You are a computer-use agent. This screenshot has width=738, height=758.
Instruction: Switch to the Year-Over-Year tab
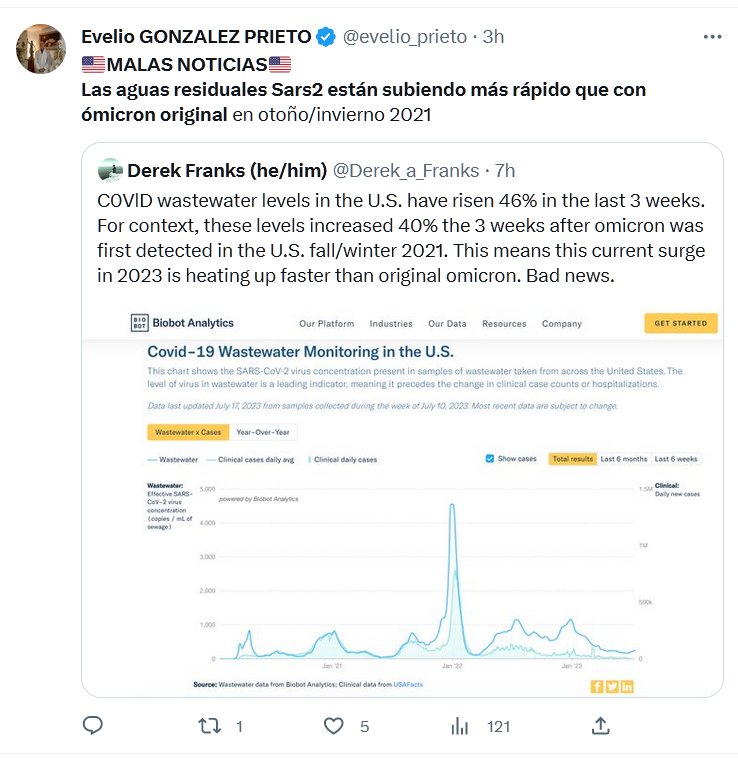pyautogui.click(x=263, y=432)
